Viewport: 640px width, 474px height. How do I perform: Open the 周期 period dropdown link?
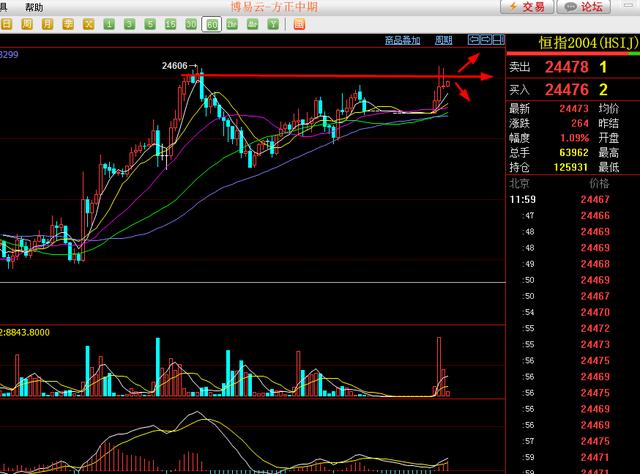point(443,40)
